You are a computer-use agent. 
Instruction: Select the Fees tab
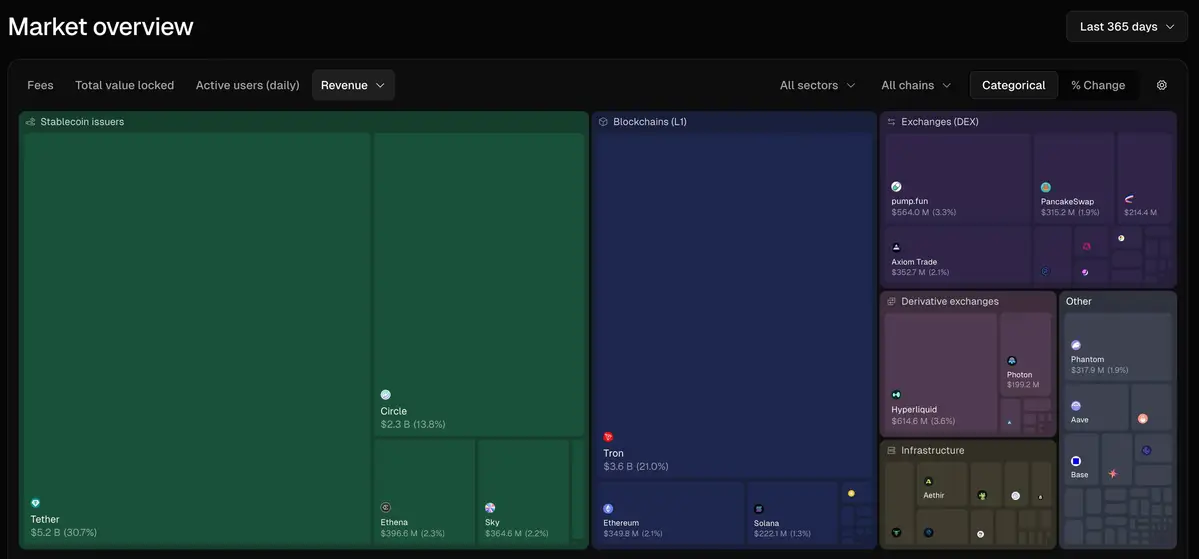point(41,85)
